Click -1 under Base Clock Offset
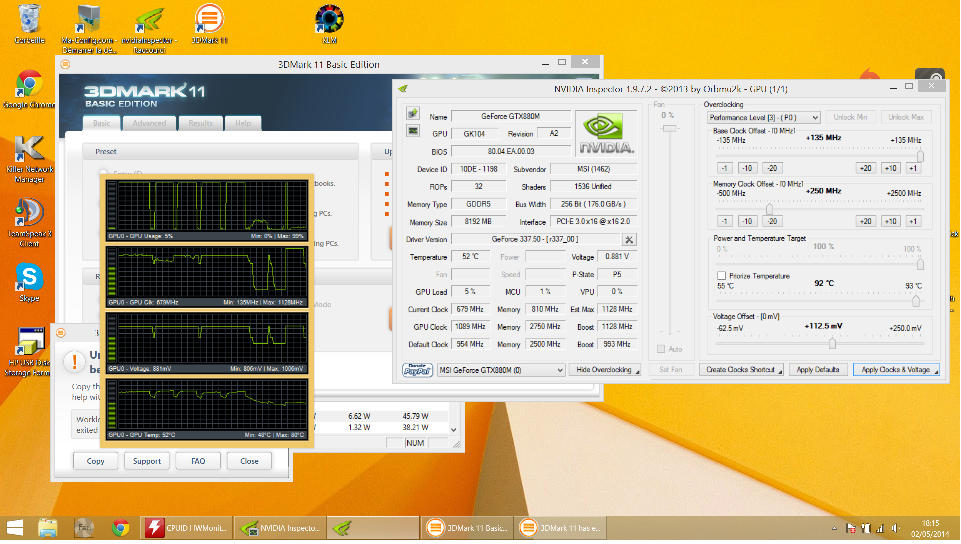The height and width of the screenshot is (544, 961). pos(724,168)
